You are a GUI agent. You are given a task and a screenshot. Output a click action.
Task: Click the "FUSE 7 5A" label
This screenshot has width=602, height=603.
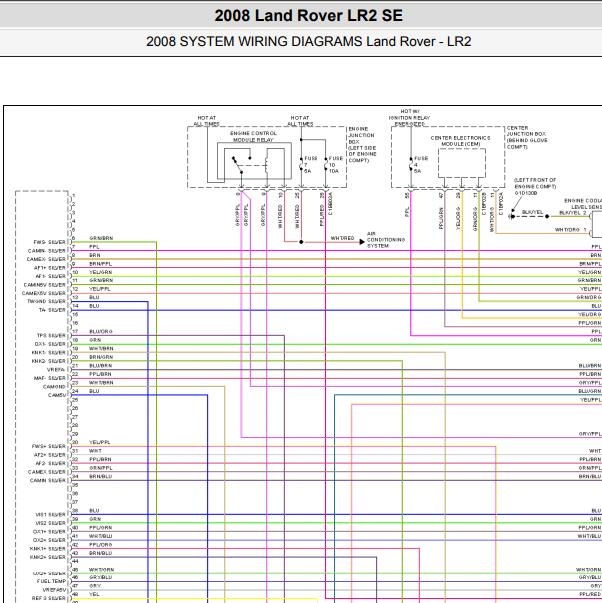coord(310,165)
